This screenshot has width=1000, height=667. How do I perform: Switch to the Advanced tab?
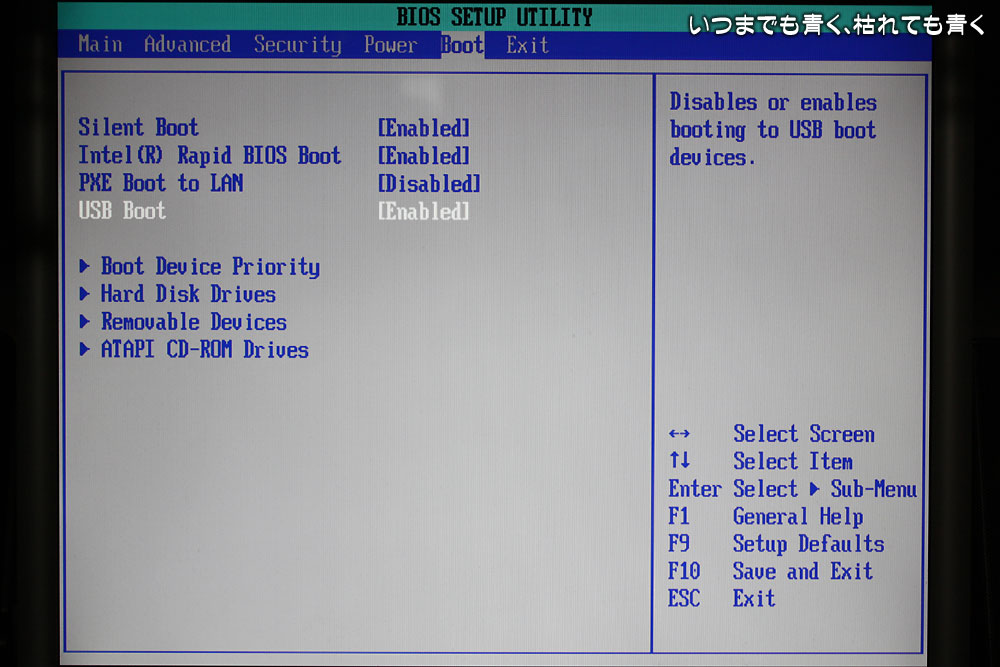coord(187,45)
